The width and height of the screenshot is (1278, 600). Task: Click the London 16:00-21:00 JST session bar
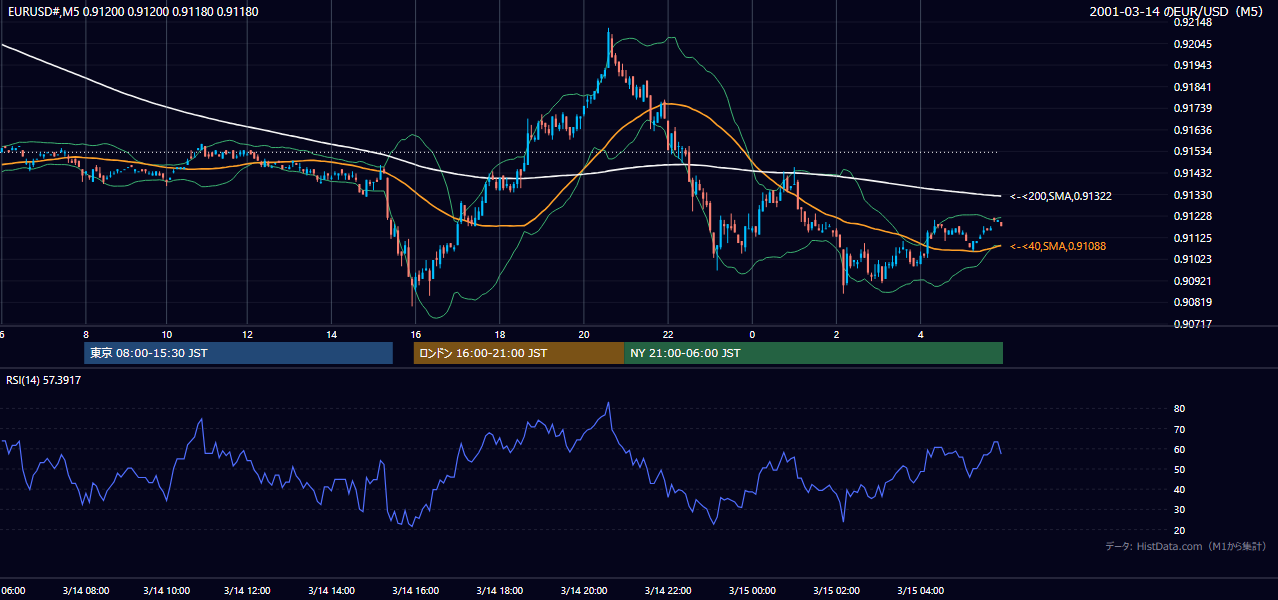tap(518, 353)
